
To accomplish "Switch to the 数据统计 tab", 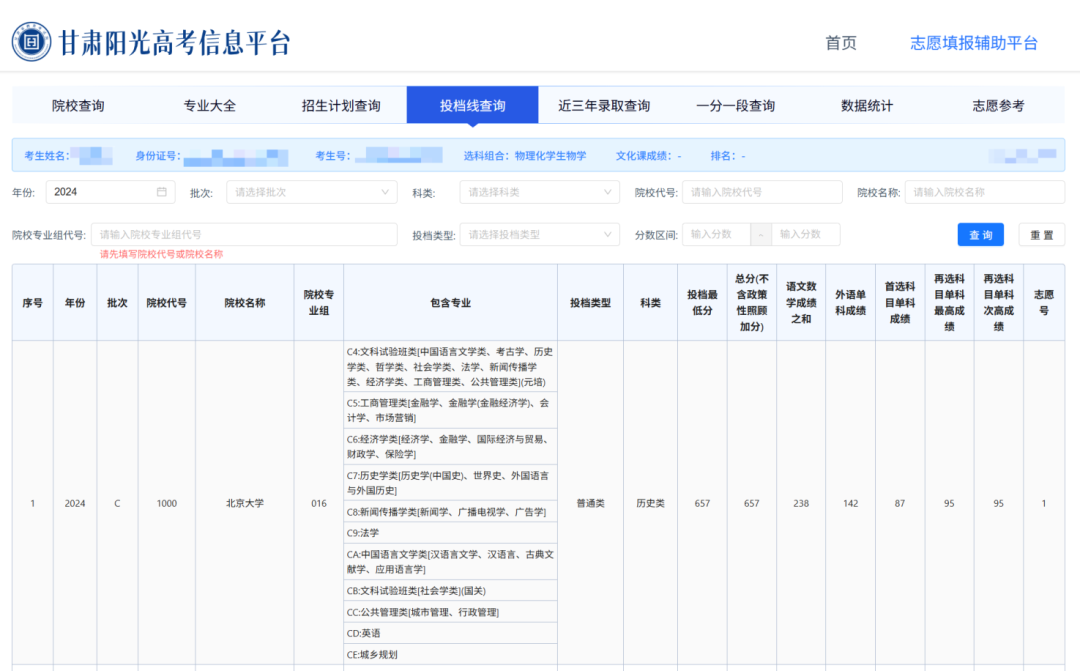I will pyautogui.click(x=864, y=104).
